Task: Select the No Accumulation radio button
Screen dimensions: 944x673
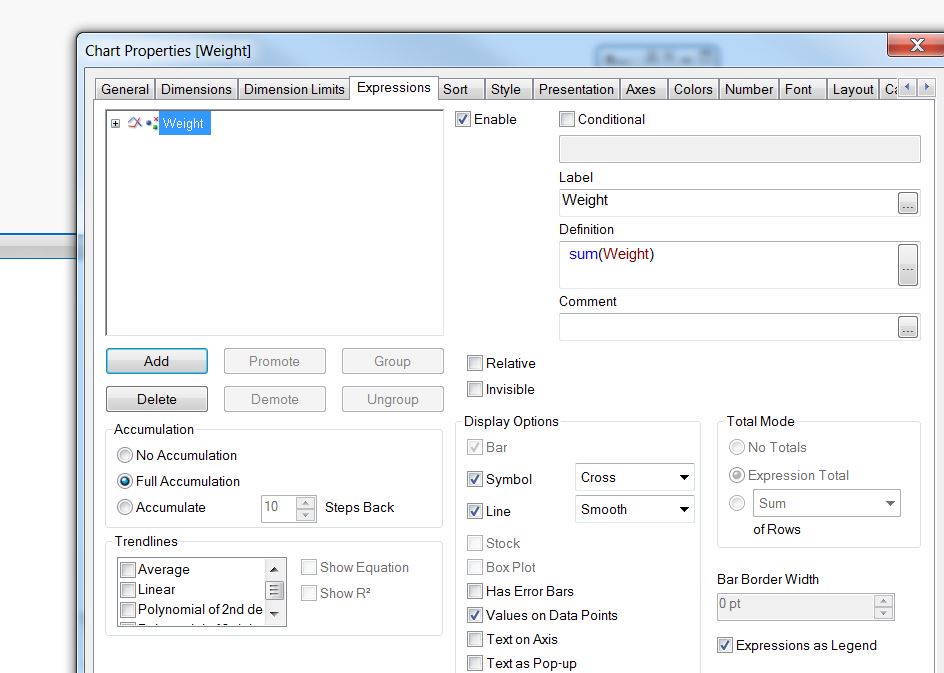Action: pyautogui.click(x=125, y=456)
